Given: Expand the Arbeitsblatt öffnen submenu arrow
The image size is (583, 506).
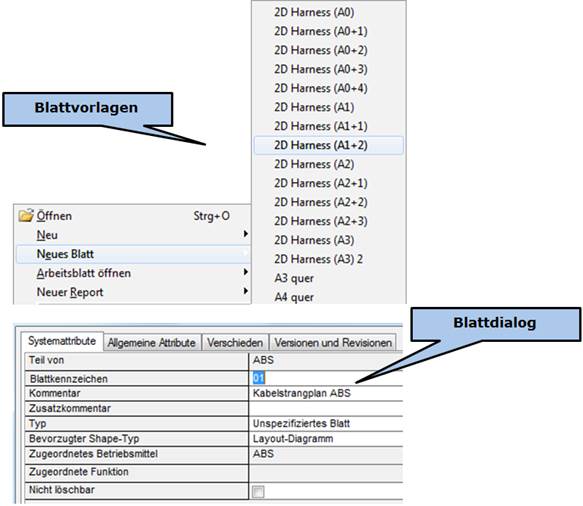Looking at the screenshot, I should pos(245,272).
